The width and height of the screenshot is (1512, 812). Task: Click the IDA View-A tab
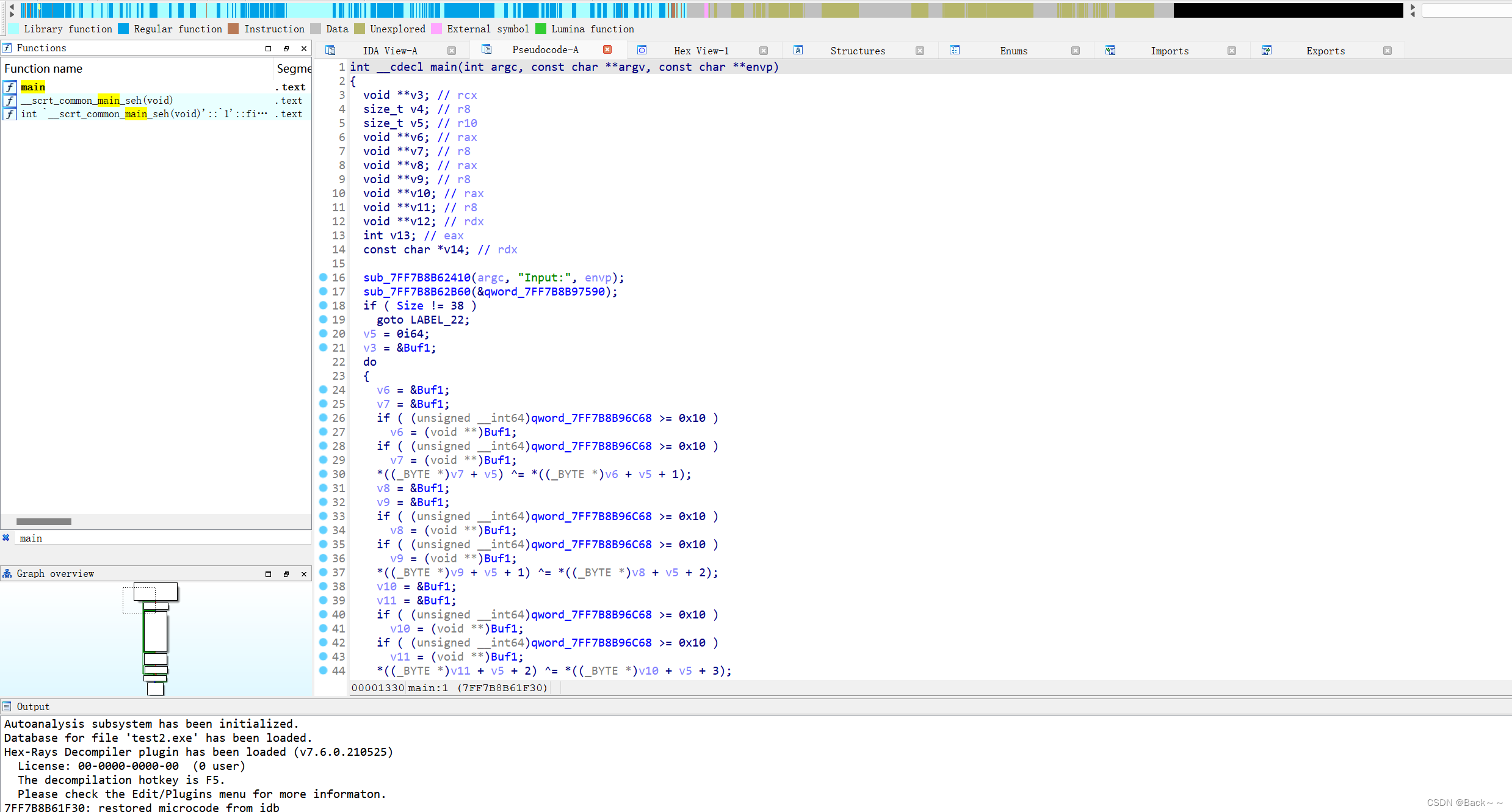point(392,50)
